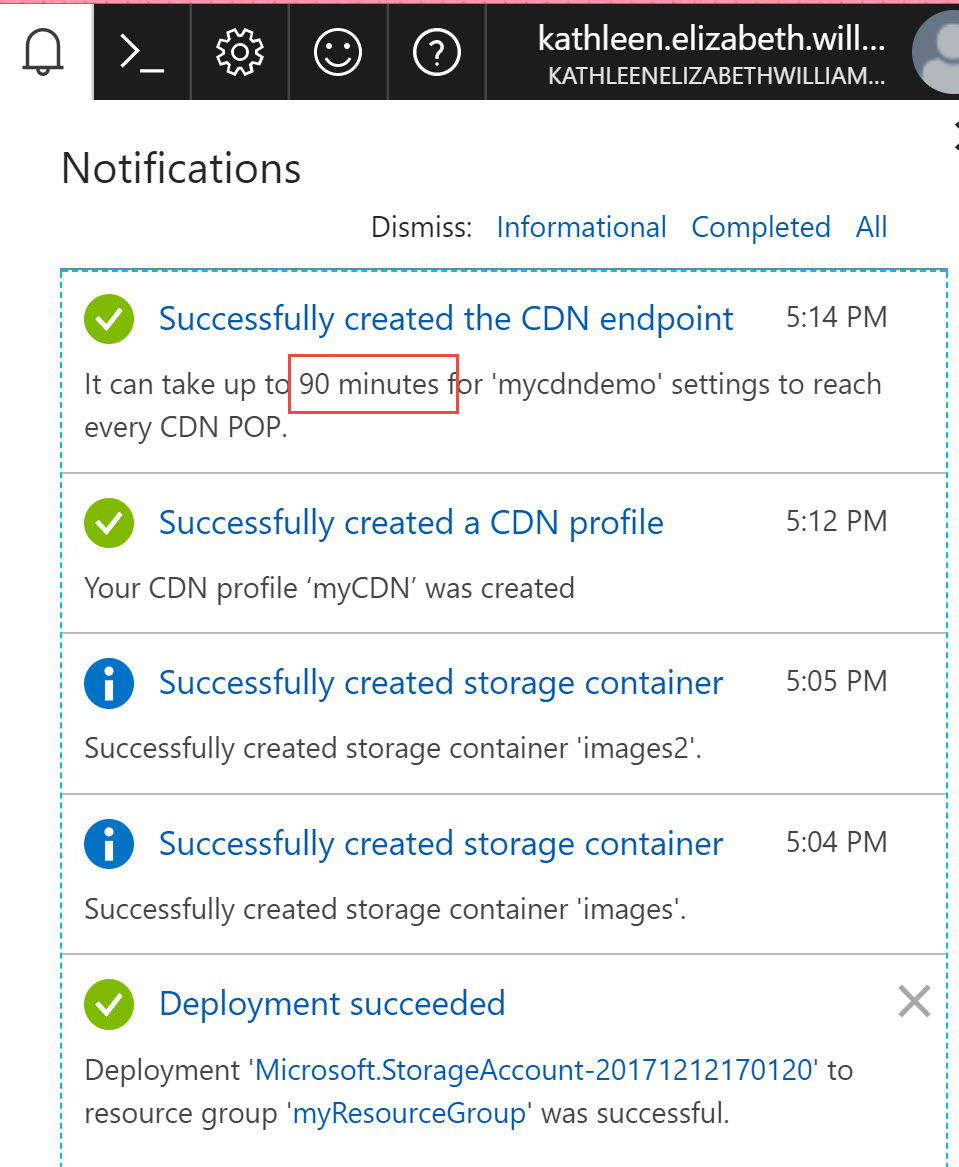Image resolution: width=959 pixels, height=1167 pixels.
Task: Click blue info icon for images2 container
Action: tap(109, 683)
